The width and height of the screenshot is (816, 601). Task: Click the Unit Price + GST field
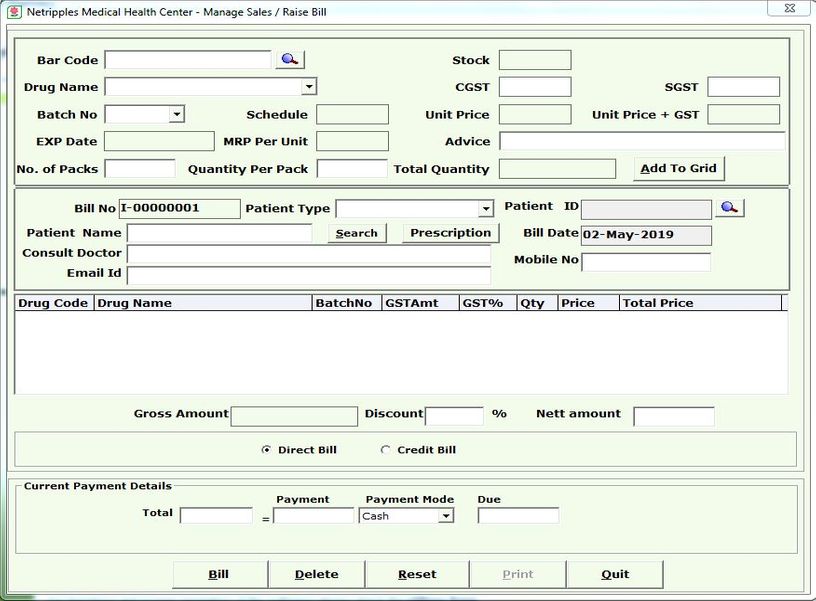coord(744,114)
